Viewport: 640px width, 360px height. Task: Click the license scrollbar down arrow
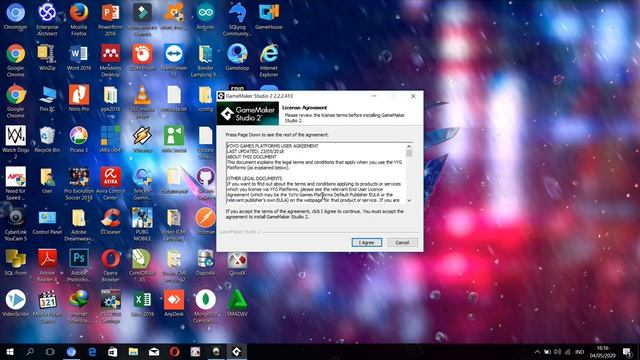click(x=409, y=200)
